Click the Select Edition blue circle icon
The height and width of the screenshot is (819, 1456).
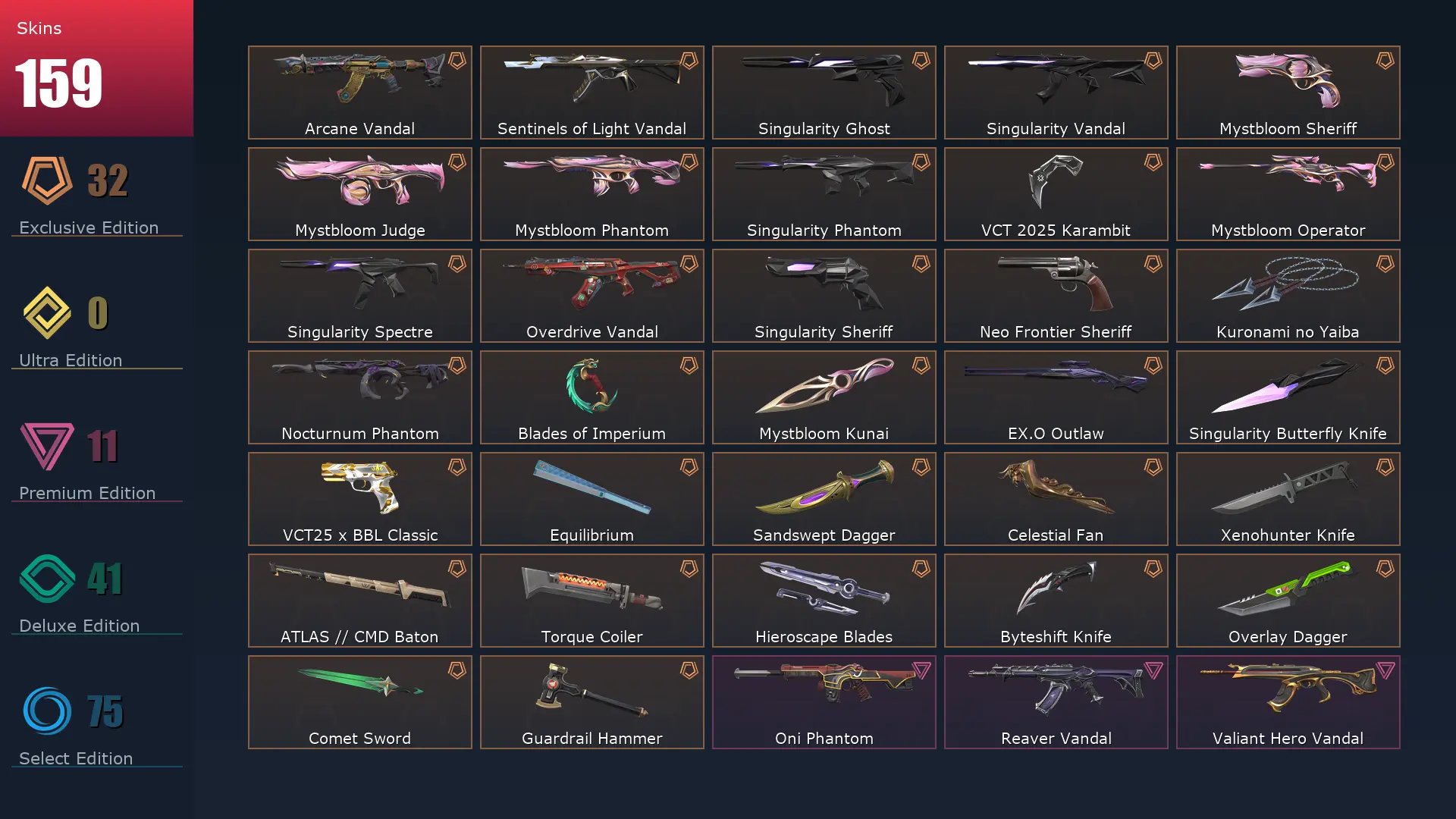tap(47, 711)
